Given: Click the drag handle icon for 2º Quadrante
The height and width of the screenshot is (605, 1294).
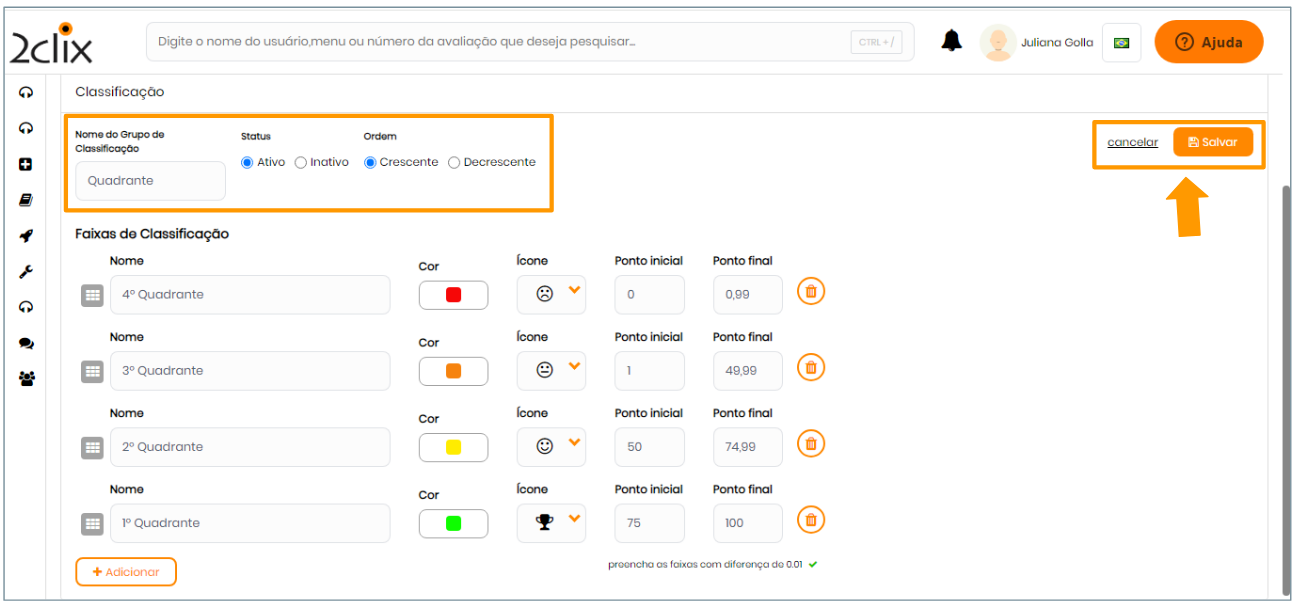Looking at the screenshot, I should [x=92, y=447].
